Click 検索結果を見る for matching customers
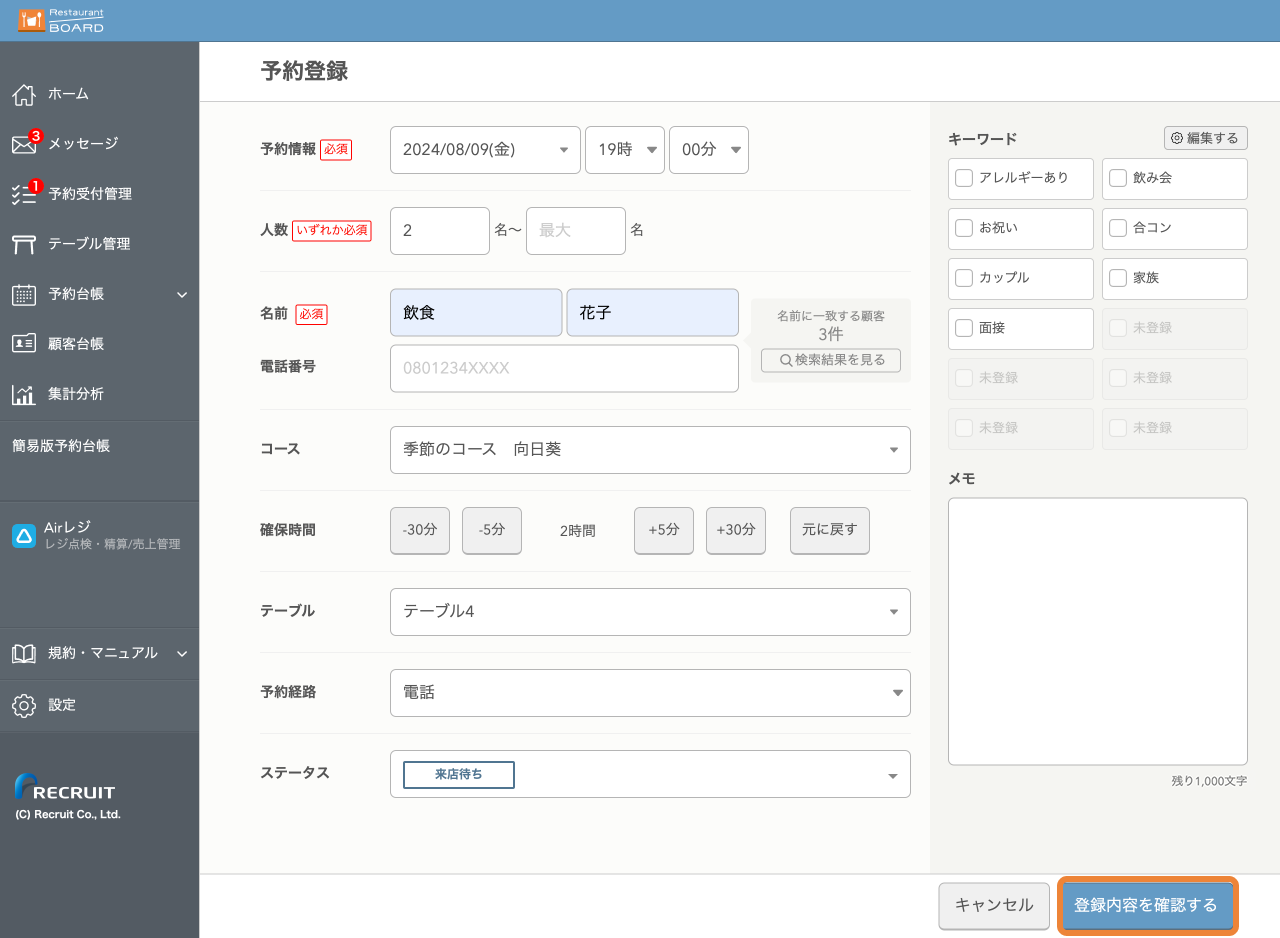The image size is (1280, 938). [x=830, y=360]
